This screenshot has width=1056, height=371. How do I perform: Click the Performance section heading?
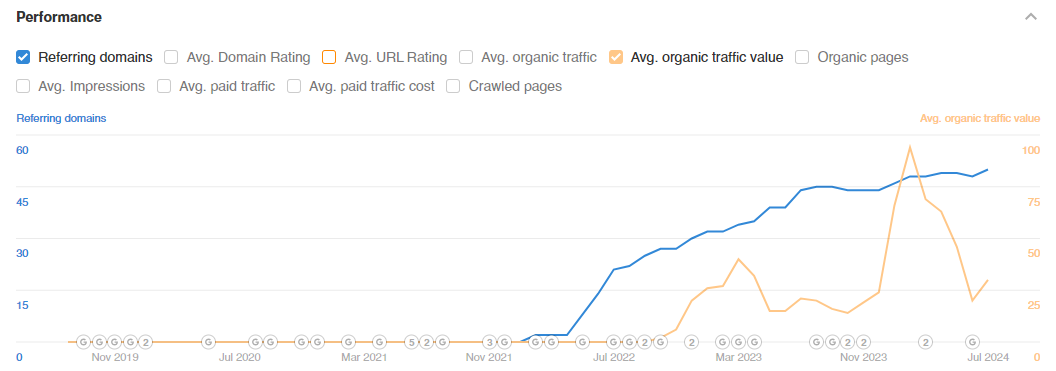59,18
